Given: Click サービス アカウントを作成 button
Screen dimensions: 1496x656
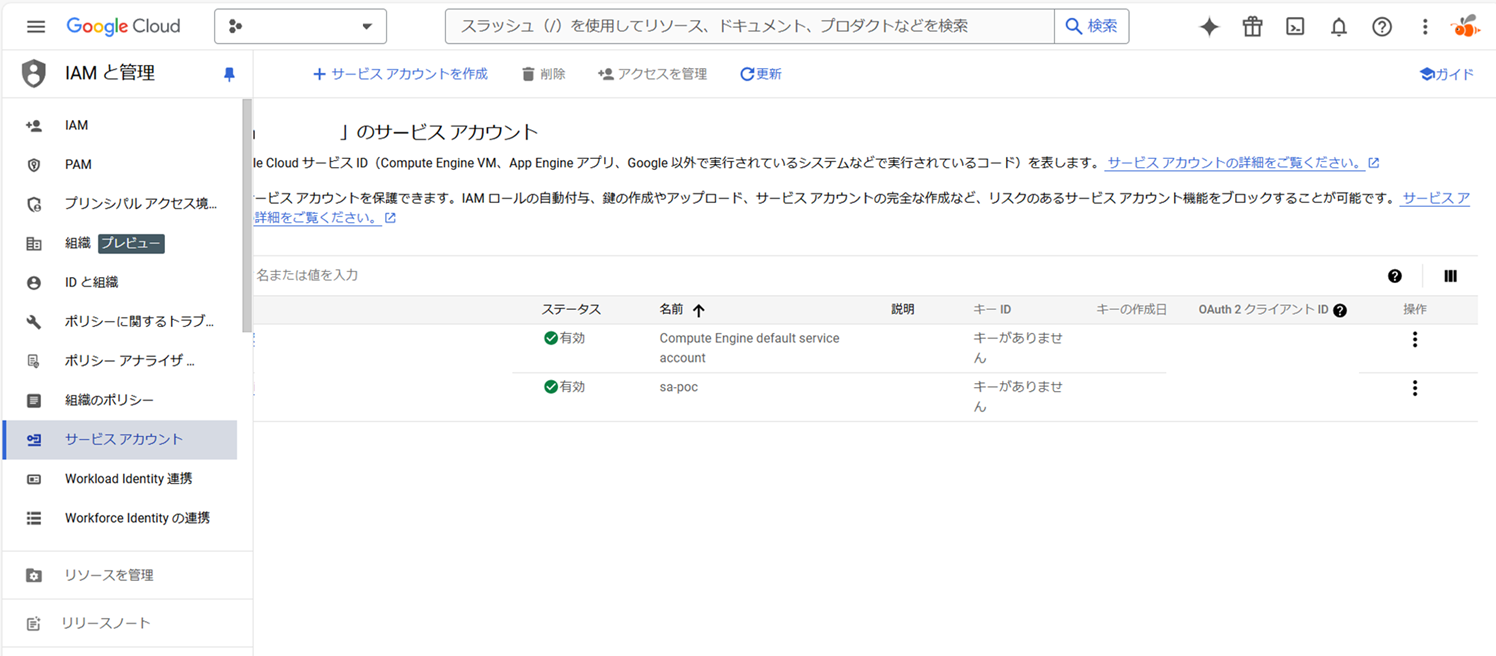Looking at the screenshot, I should click(x=400, y=74).
